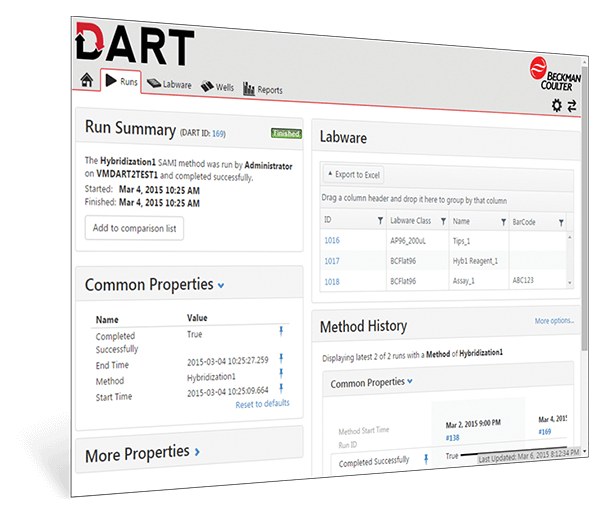Select the ABC123 barcode cell
This screenshot has width=600, height=520.
pos(523,280)
